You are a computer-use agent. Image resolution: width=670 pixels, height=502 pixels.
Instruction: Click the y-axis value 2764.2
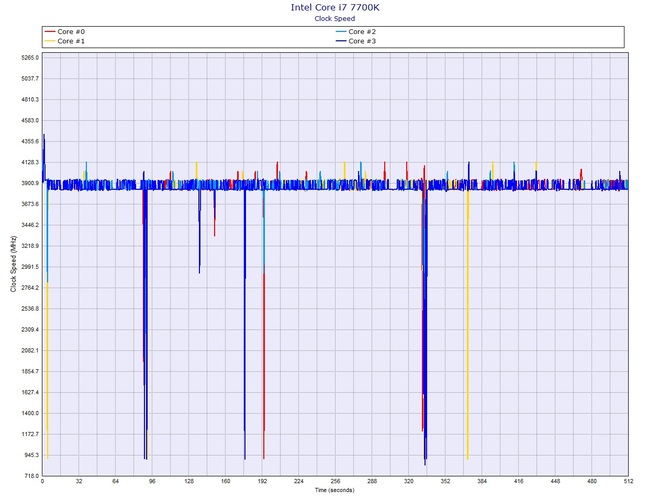point(30,288)
